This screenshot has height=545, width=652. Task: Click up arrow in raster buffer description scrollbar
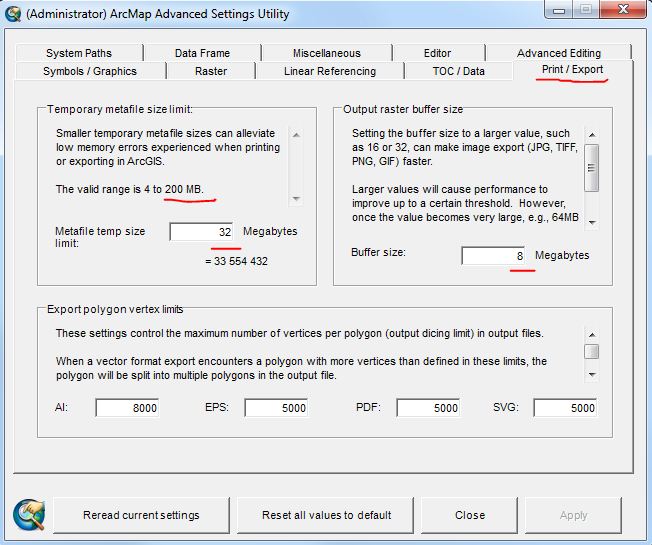pos(592,135)
